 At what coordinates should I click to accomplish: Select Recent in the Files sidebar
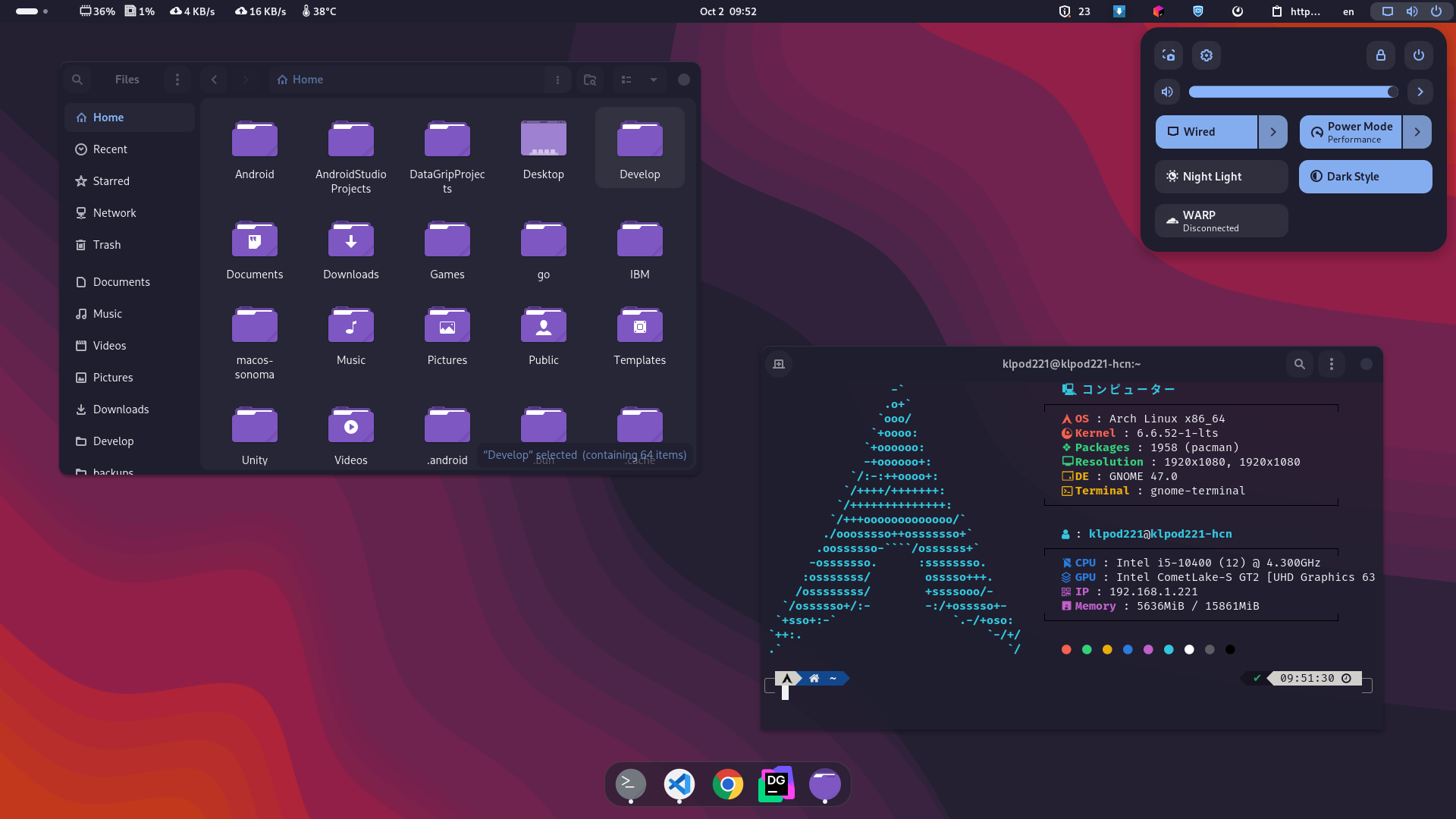tap(130, 149)
